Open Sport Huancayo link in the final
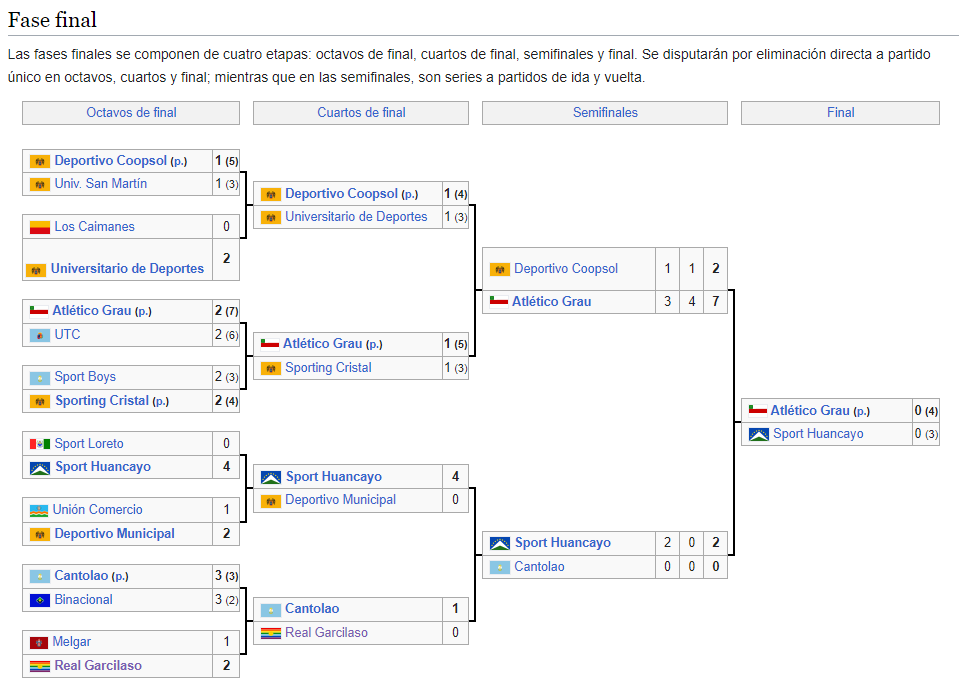 click(818, 434)
